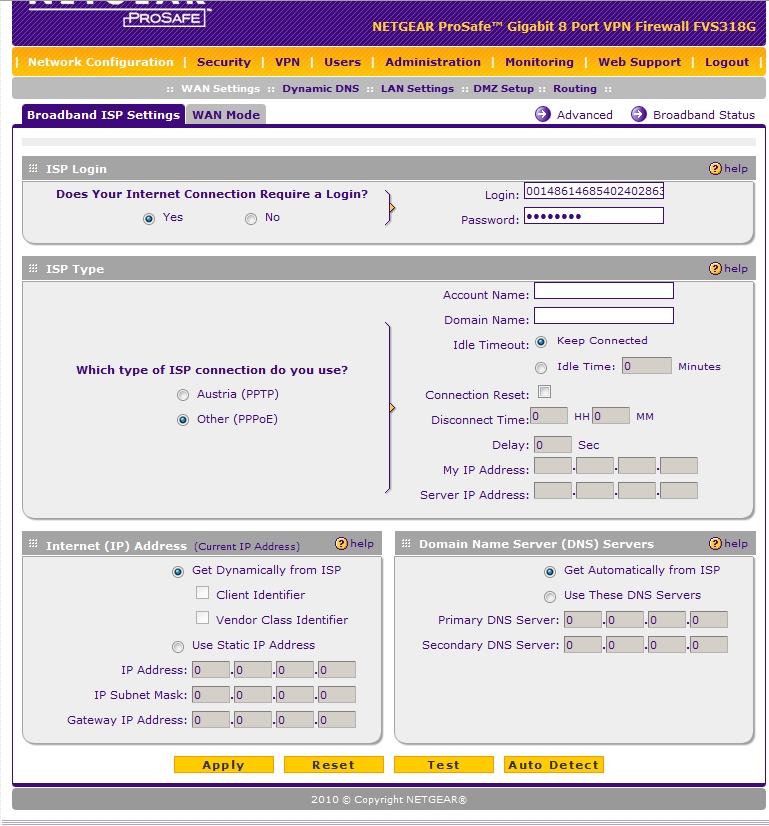
Task: Select No for login required
Action: point(251,219)
